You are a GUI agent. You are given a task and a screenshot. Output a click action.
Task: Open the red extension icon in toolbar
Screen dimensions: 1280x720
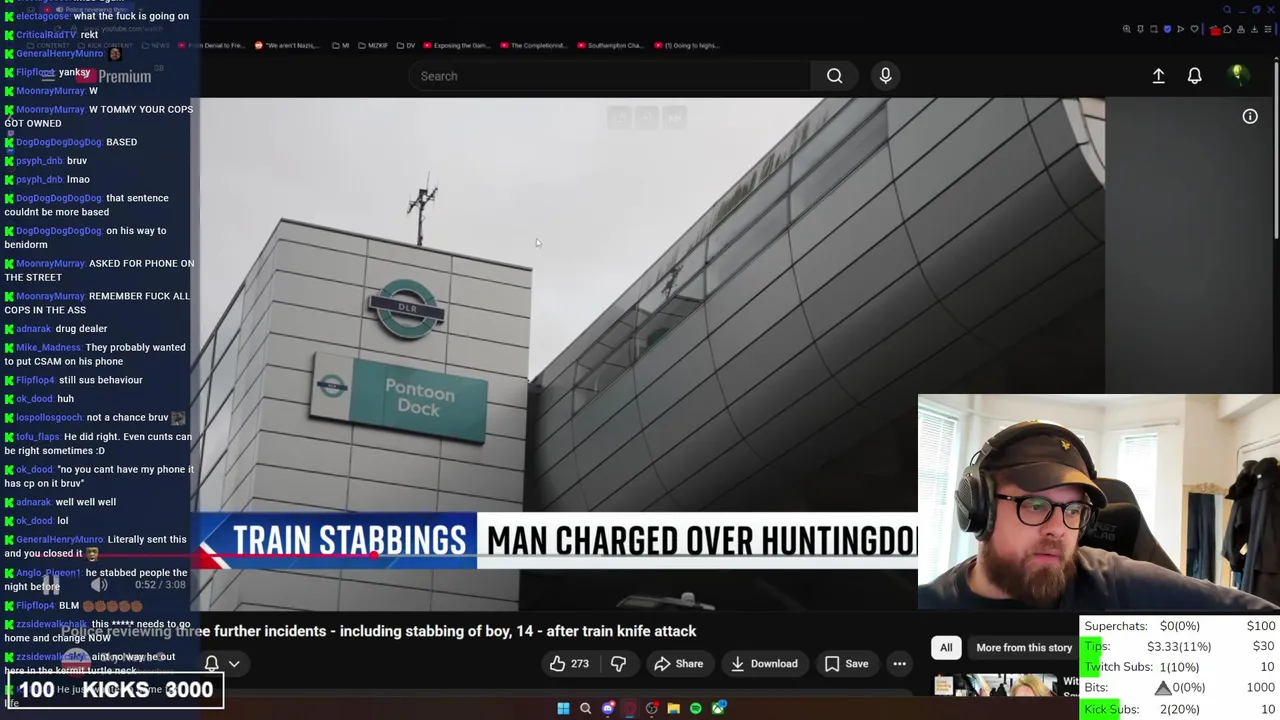(1215, 30)
